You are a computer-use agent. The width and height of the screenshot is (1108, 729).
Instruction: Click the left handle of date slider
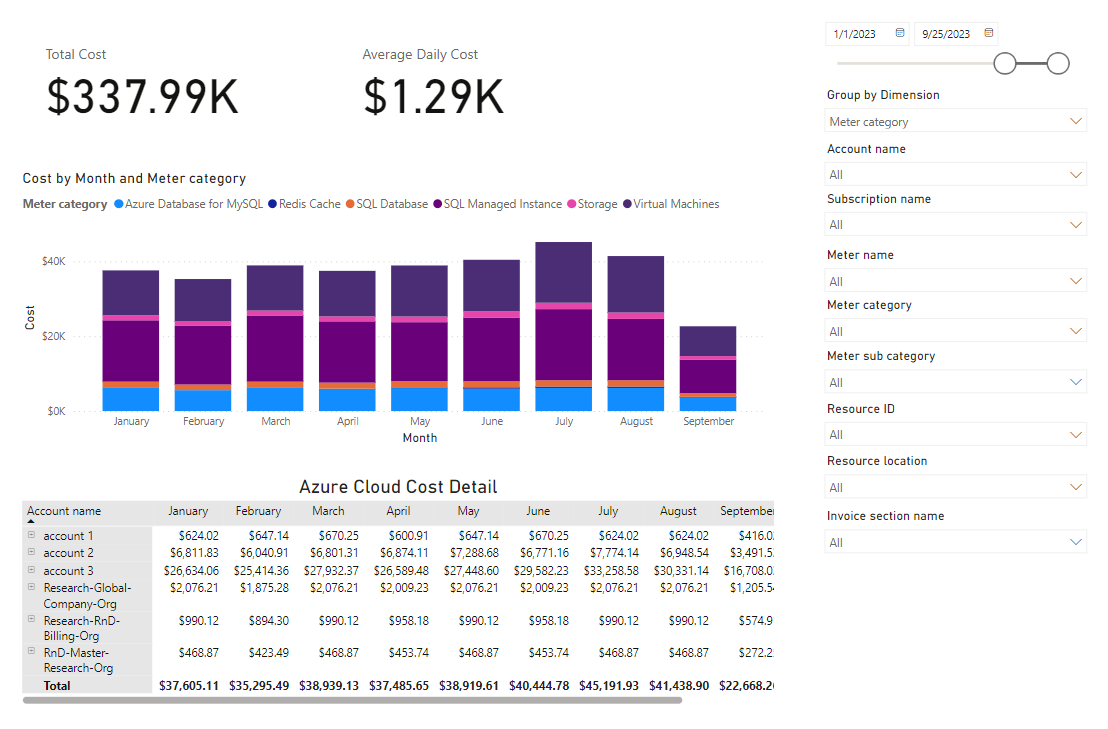point(1005,64)
